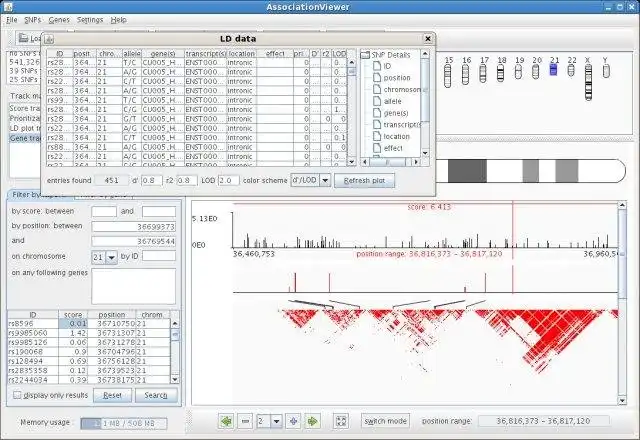640x440 pixels.
Task: Sort results by score column header
Action: click(73, 315)
